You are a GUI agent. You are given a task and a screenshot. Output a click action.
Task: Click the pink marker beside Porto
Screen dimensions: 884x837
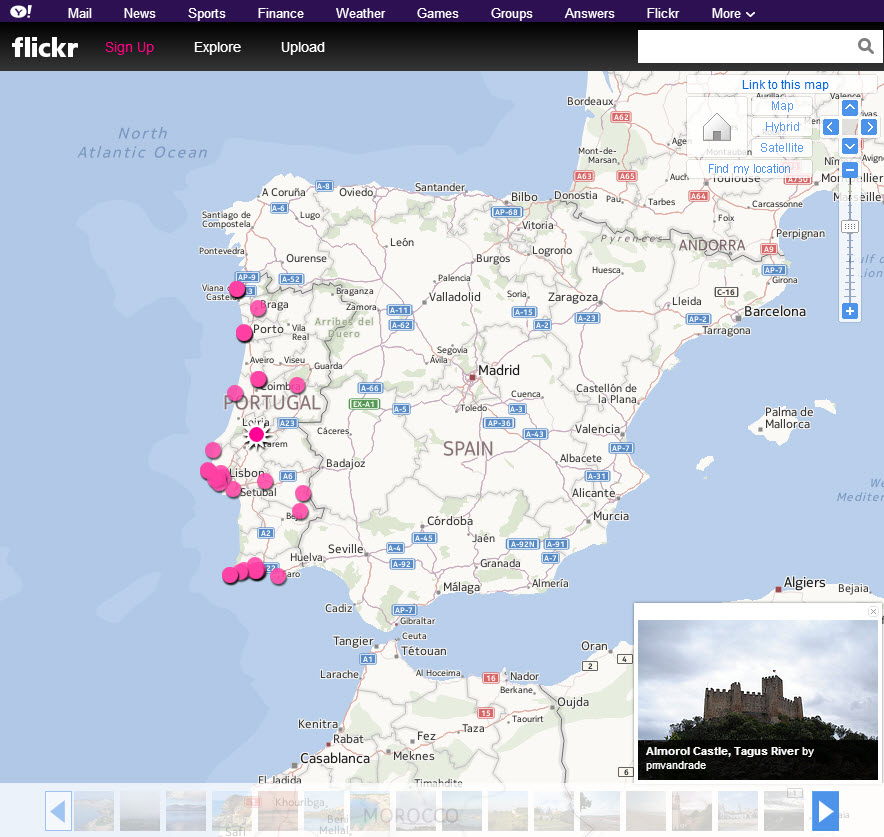pos(244,333)
